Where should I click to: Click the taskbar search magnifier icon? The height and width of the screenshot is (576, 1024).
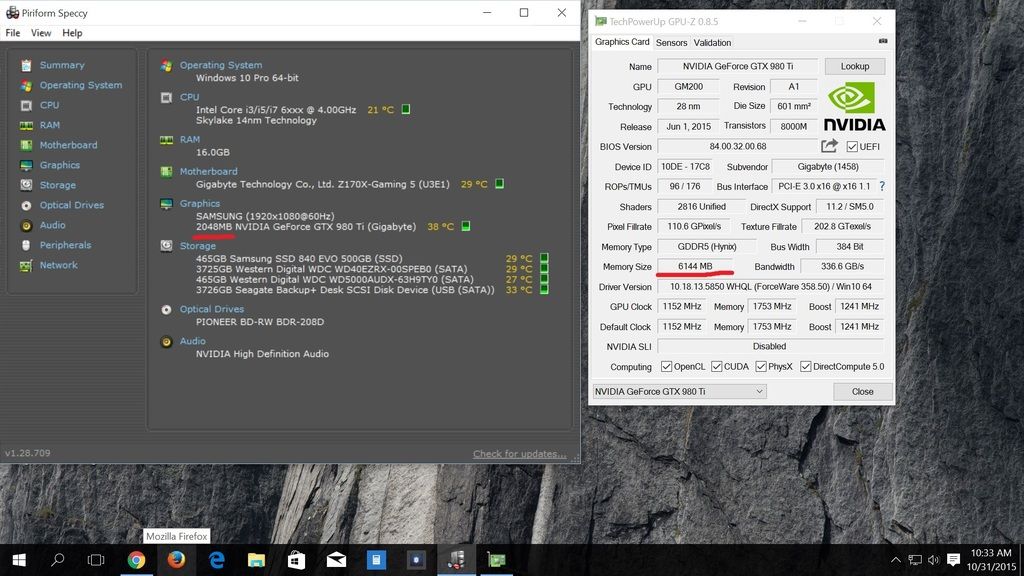[57, 560]
